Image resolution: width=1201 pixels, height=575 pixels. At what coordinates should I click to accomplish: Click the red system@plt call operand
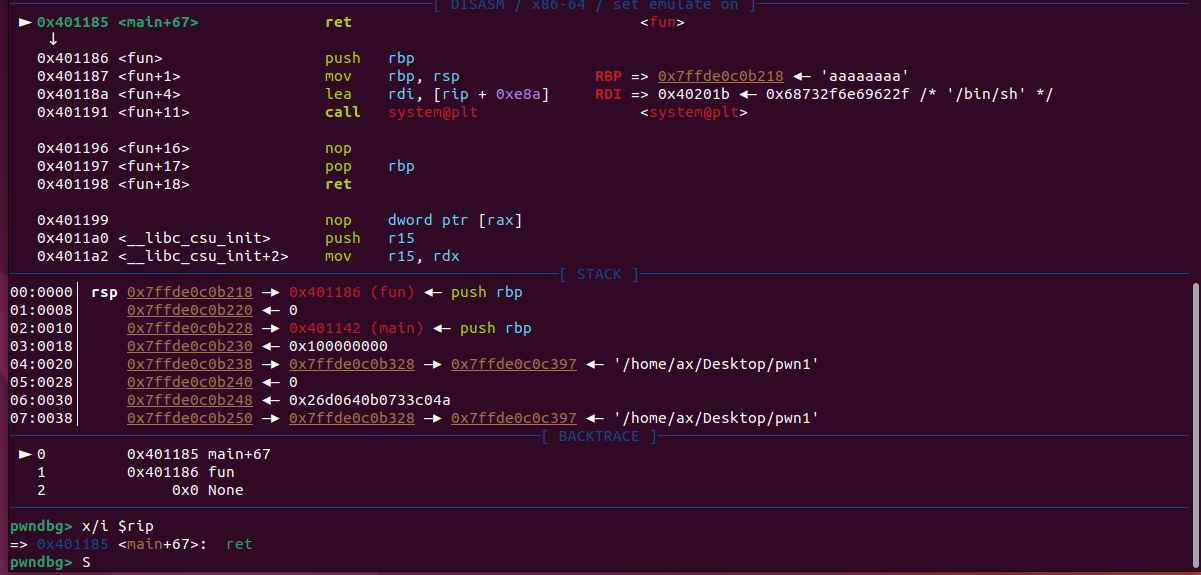(x=432, y=112)
